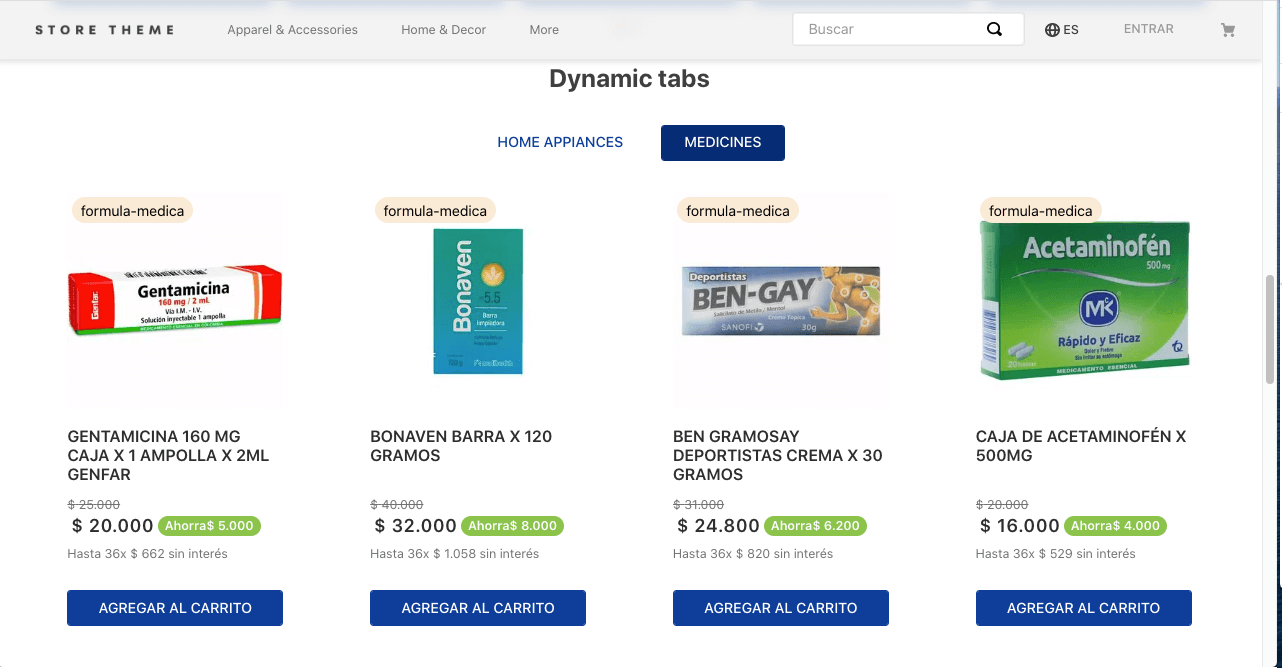The height and width of the screenshot is (668, 1282).
Task: Click the ENTRAR login link
Action: click(1149, 29)
